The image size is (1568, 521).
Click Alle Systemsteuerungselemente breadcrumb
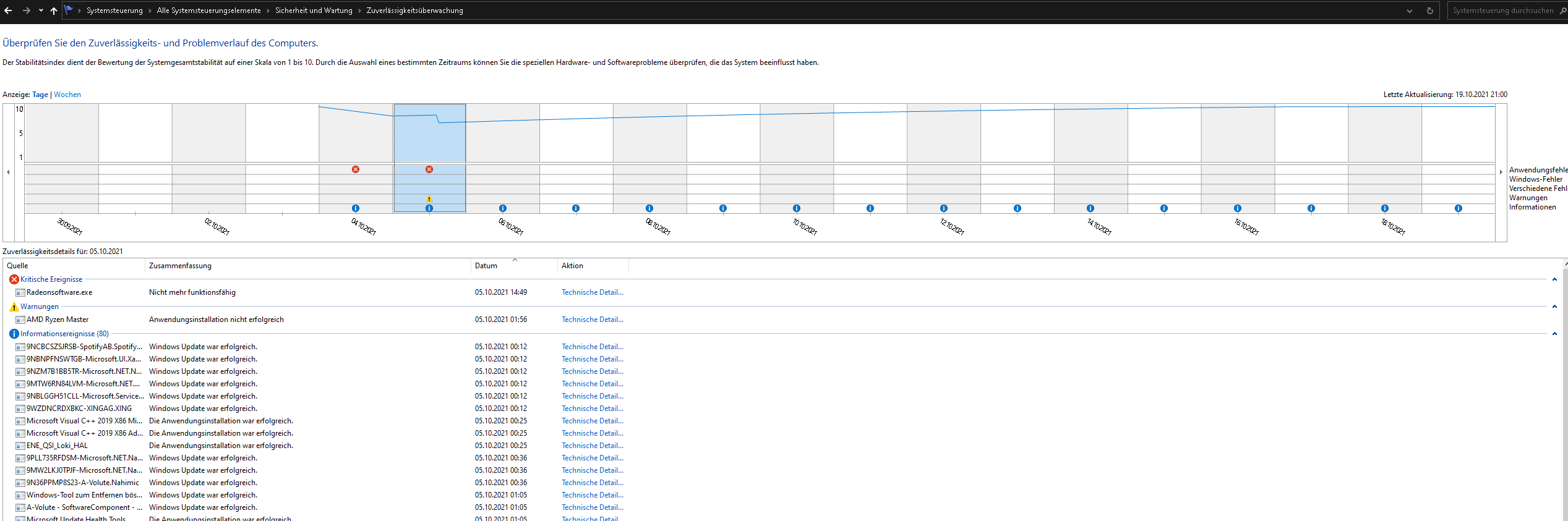tap(209, 11)
